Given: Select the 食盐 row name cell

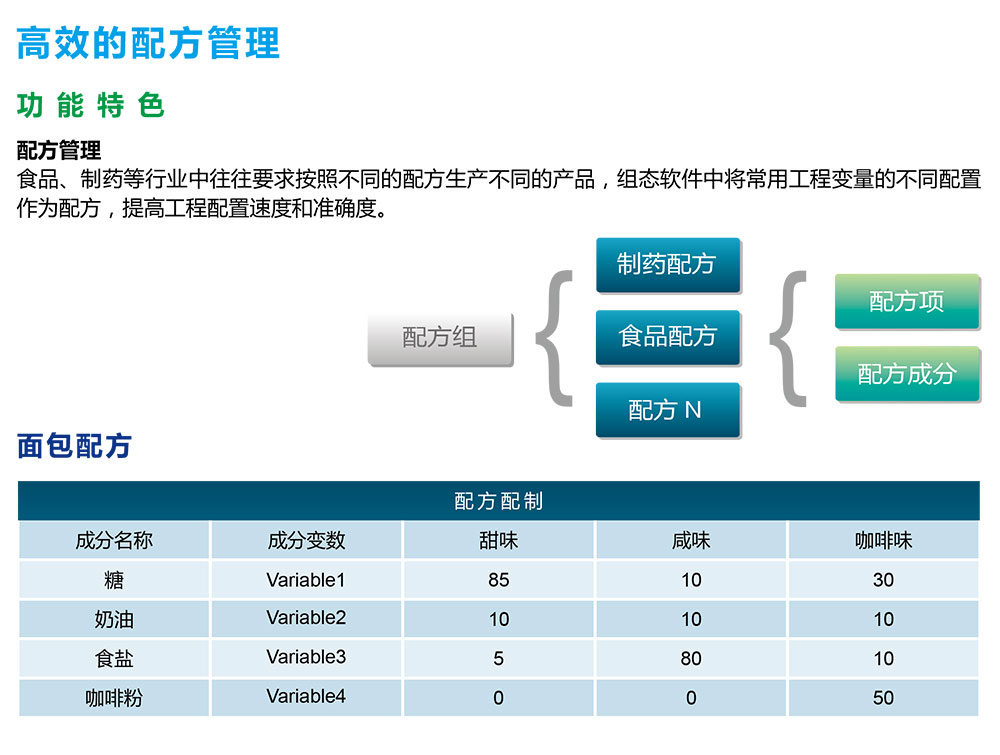Looking at the screenshot, I should 114,658.
